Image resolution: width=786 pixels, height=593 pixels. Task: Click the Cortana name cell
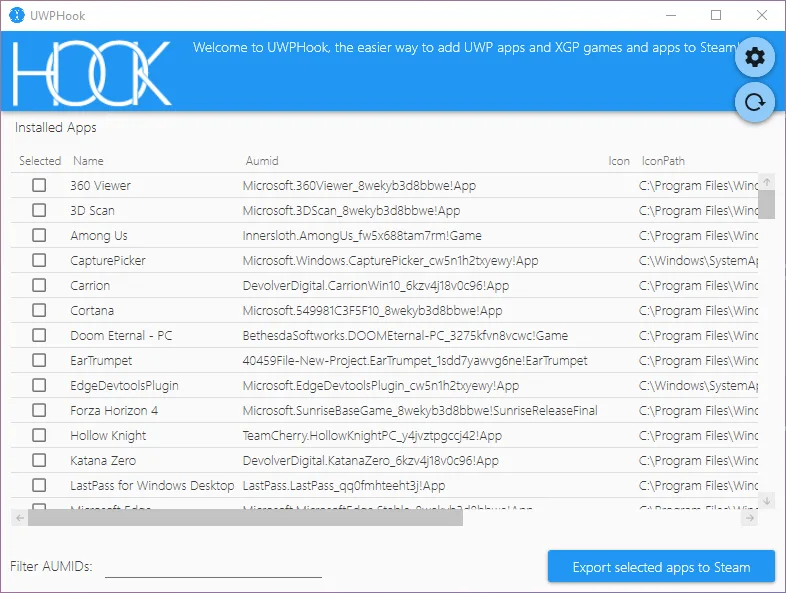92,311
